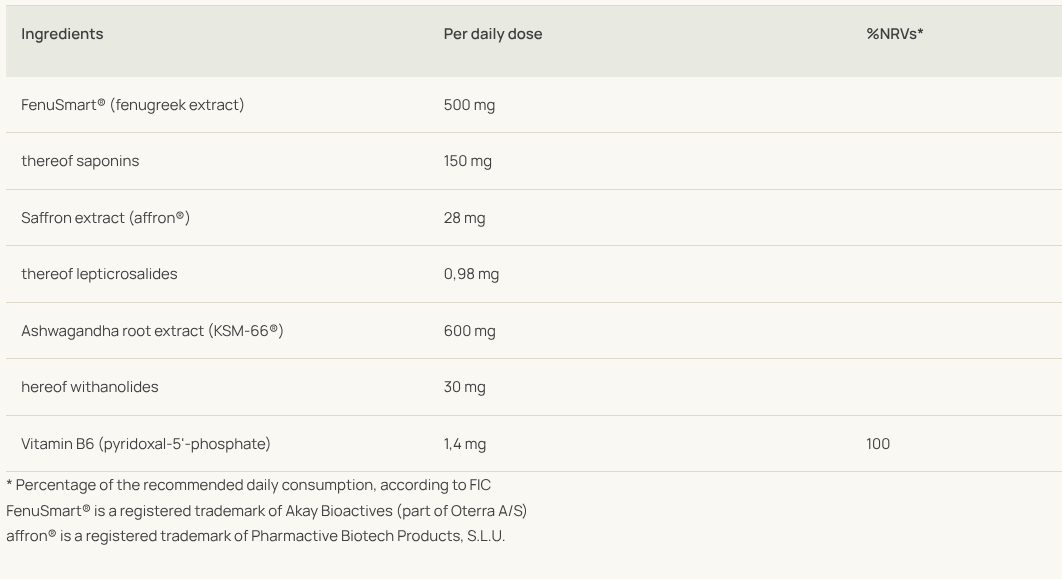The height and width of the screenshot is (579, 1062).
Task: Select the Ashwagandha root extract cell
Action: pyautogui.click(x=152, y=331)
